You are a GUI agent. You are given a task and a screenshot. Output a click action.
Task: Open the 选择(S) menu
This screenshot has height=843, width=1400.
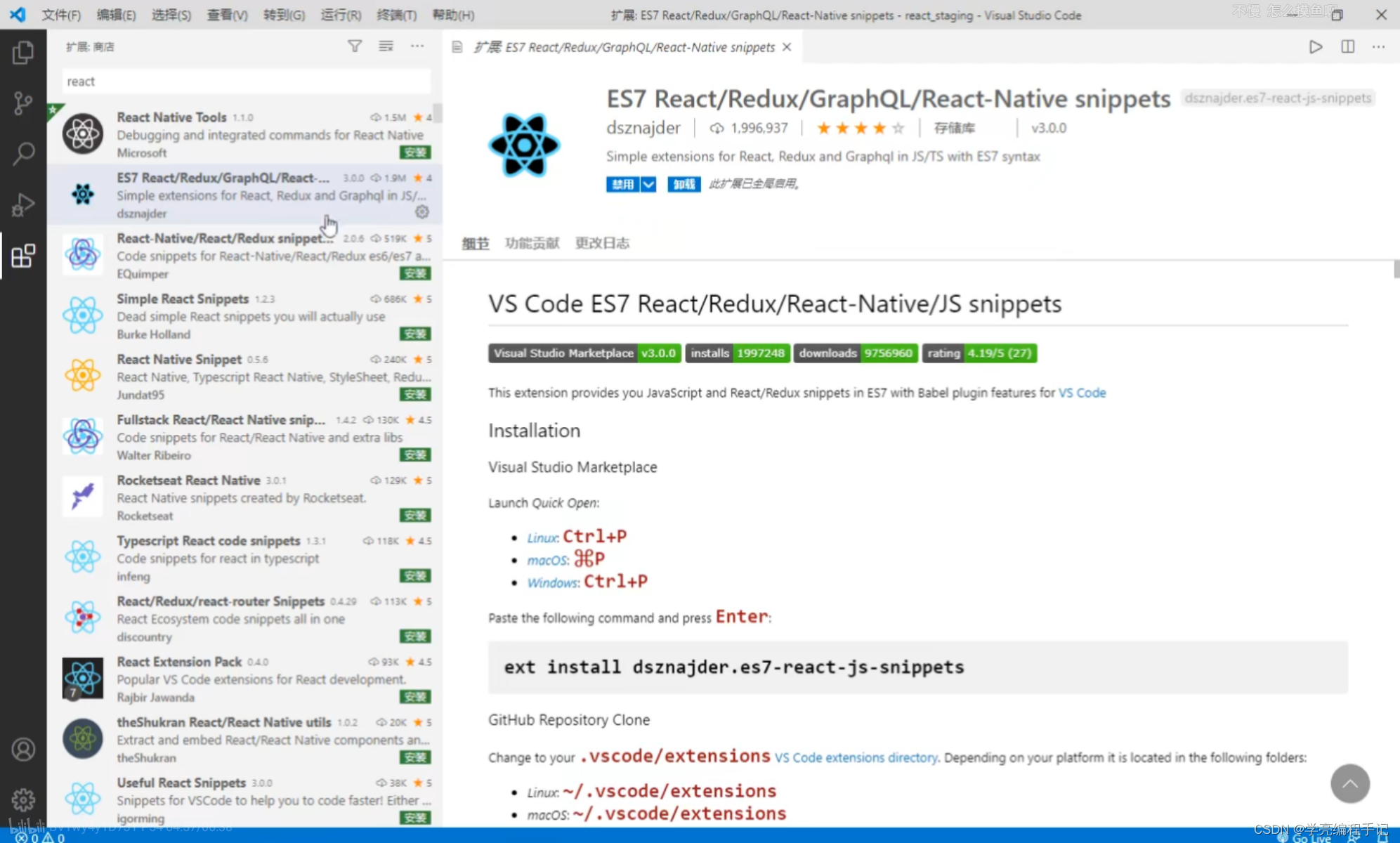[171, 15]
